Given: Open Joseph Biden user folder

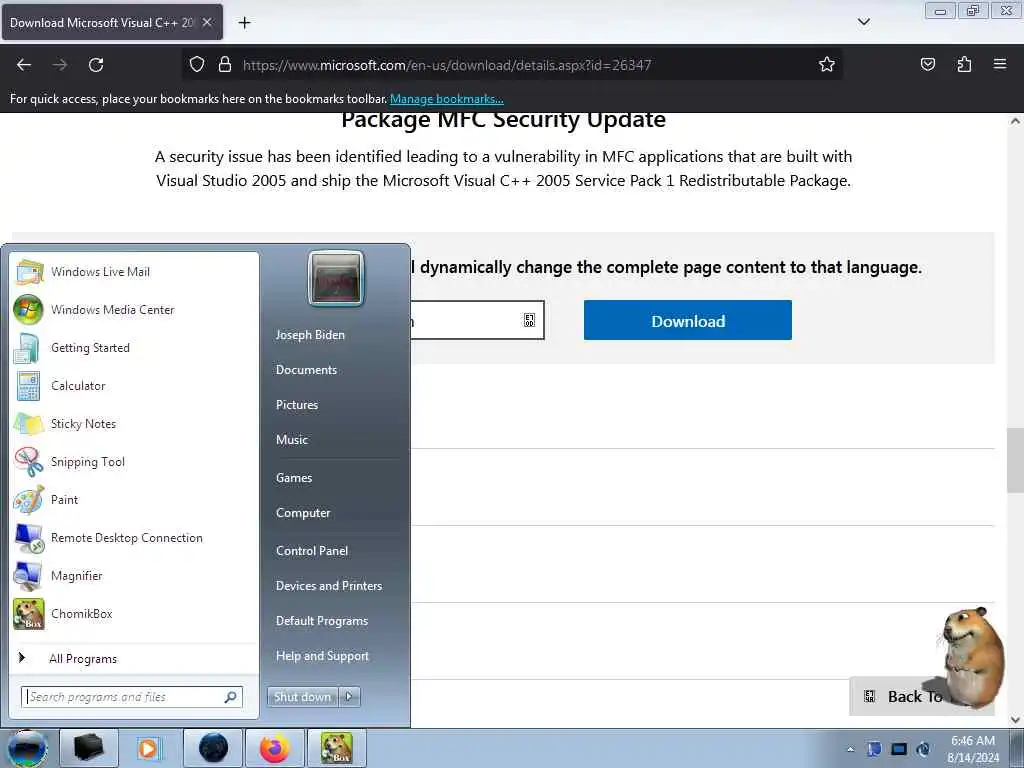Looking at the screenshot, I should coord(310,335).
